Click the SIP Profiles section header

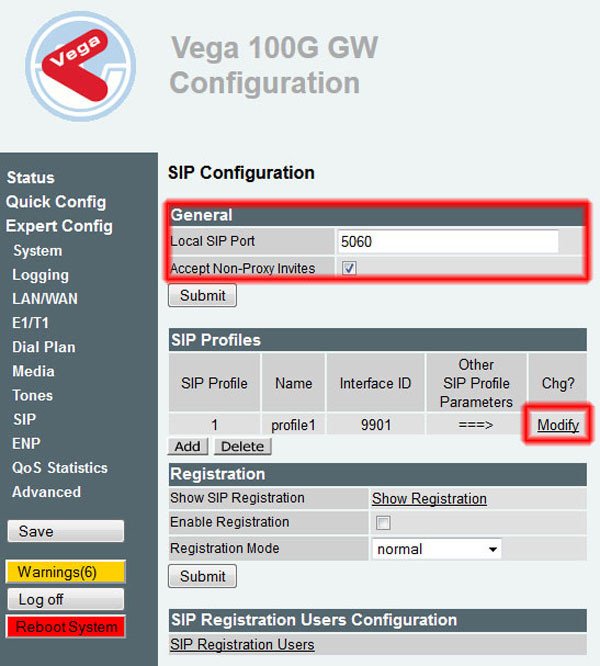(x=377, y=340)
